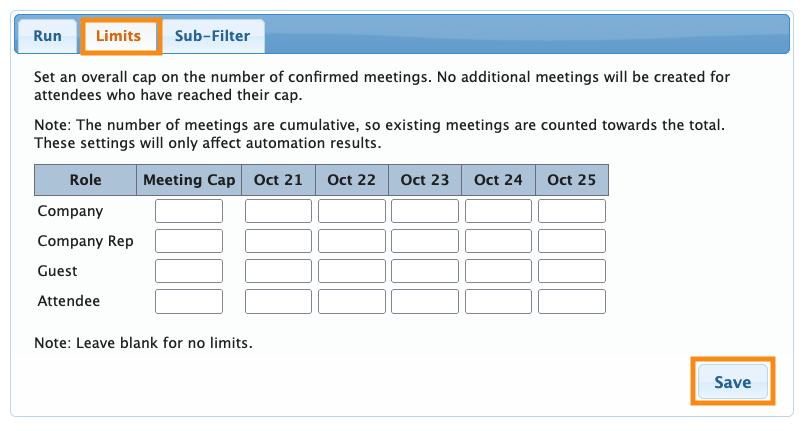Click Company Rep Oct 22 limit field
Screen dimensions: 808x431
(352, 241)
